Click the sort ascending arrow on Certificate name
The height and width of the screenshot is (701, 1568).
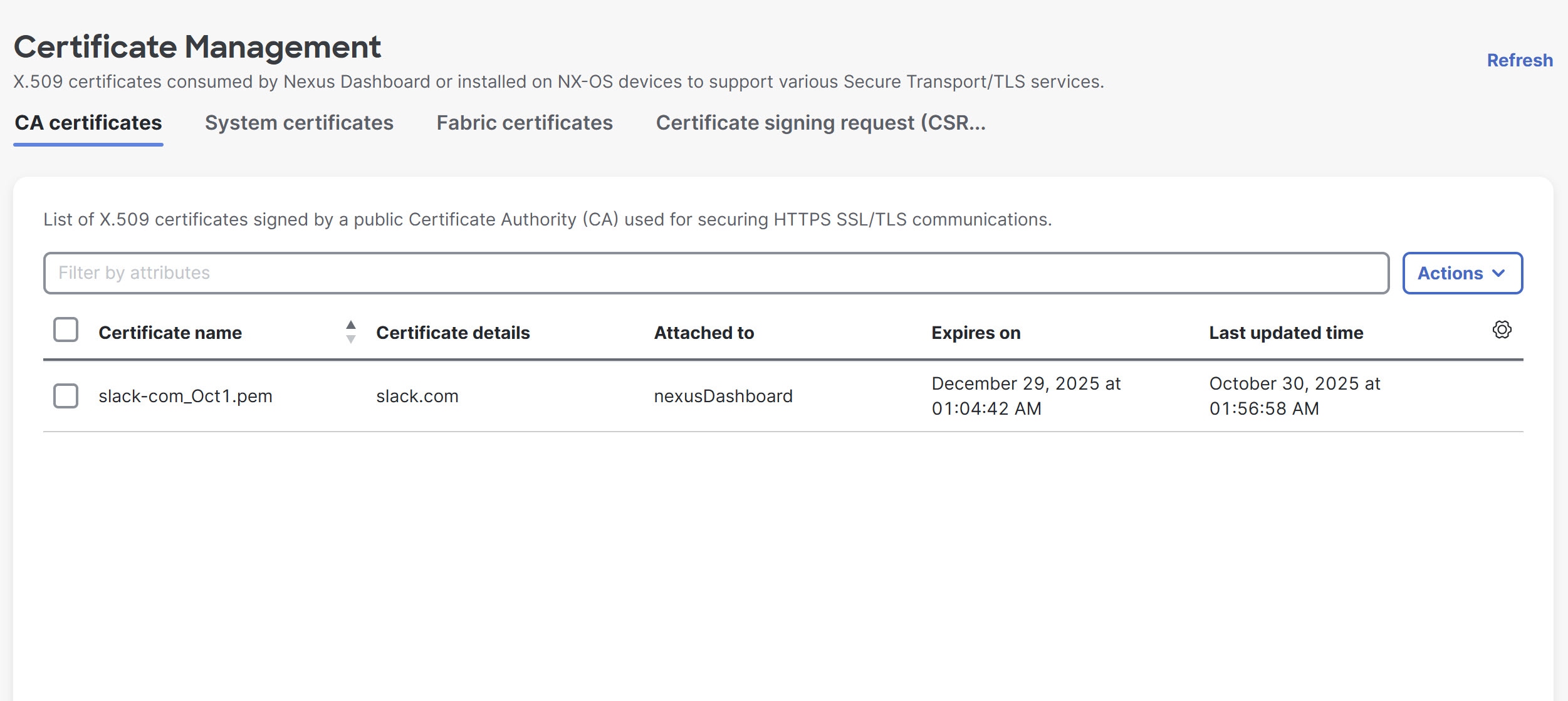click(350, 325)
